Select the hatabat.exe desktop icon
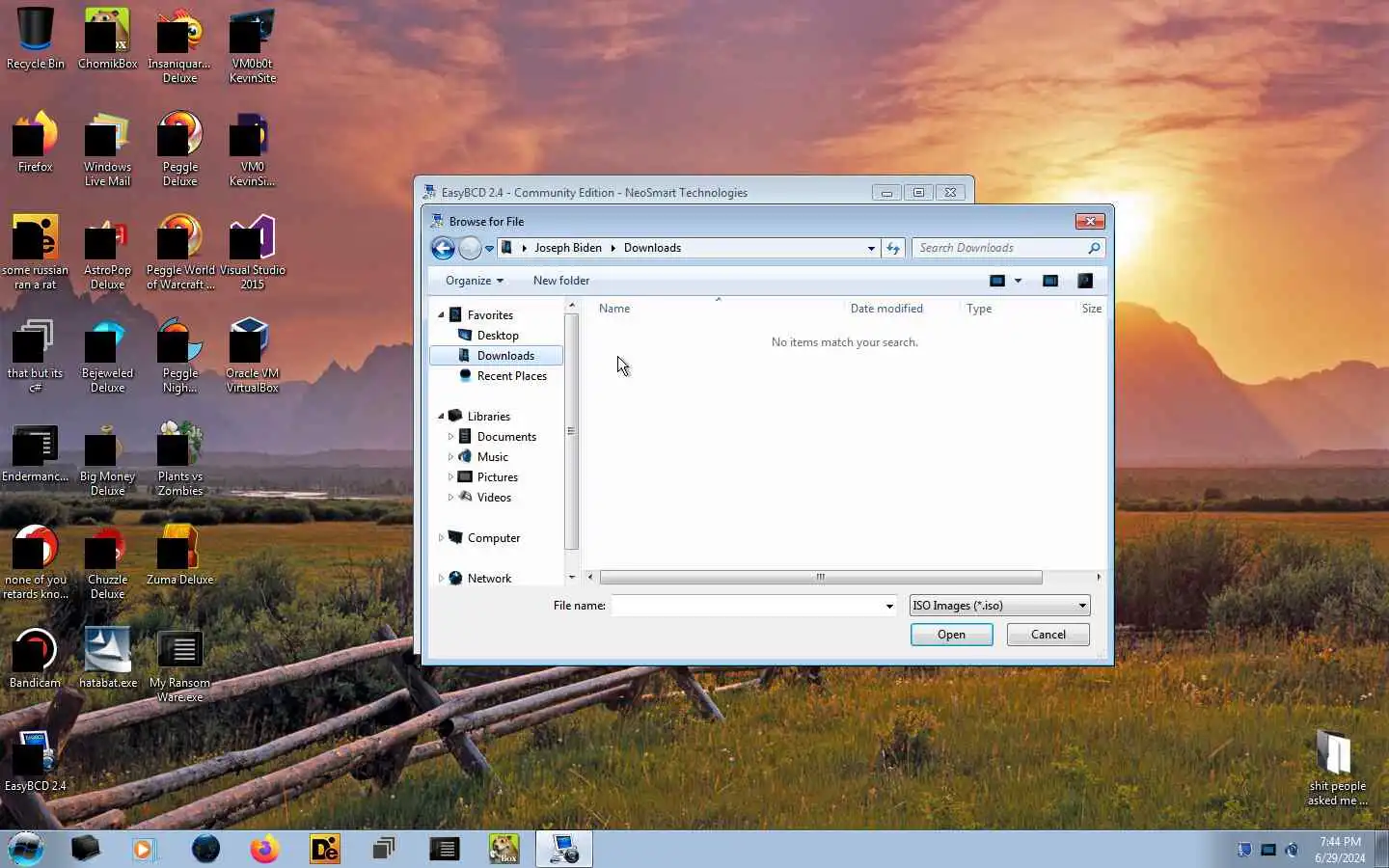 click(107, 658)
